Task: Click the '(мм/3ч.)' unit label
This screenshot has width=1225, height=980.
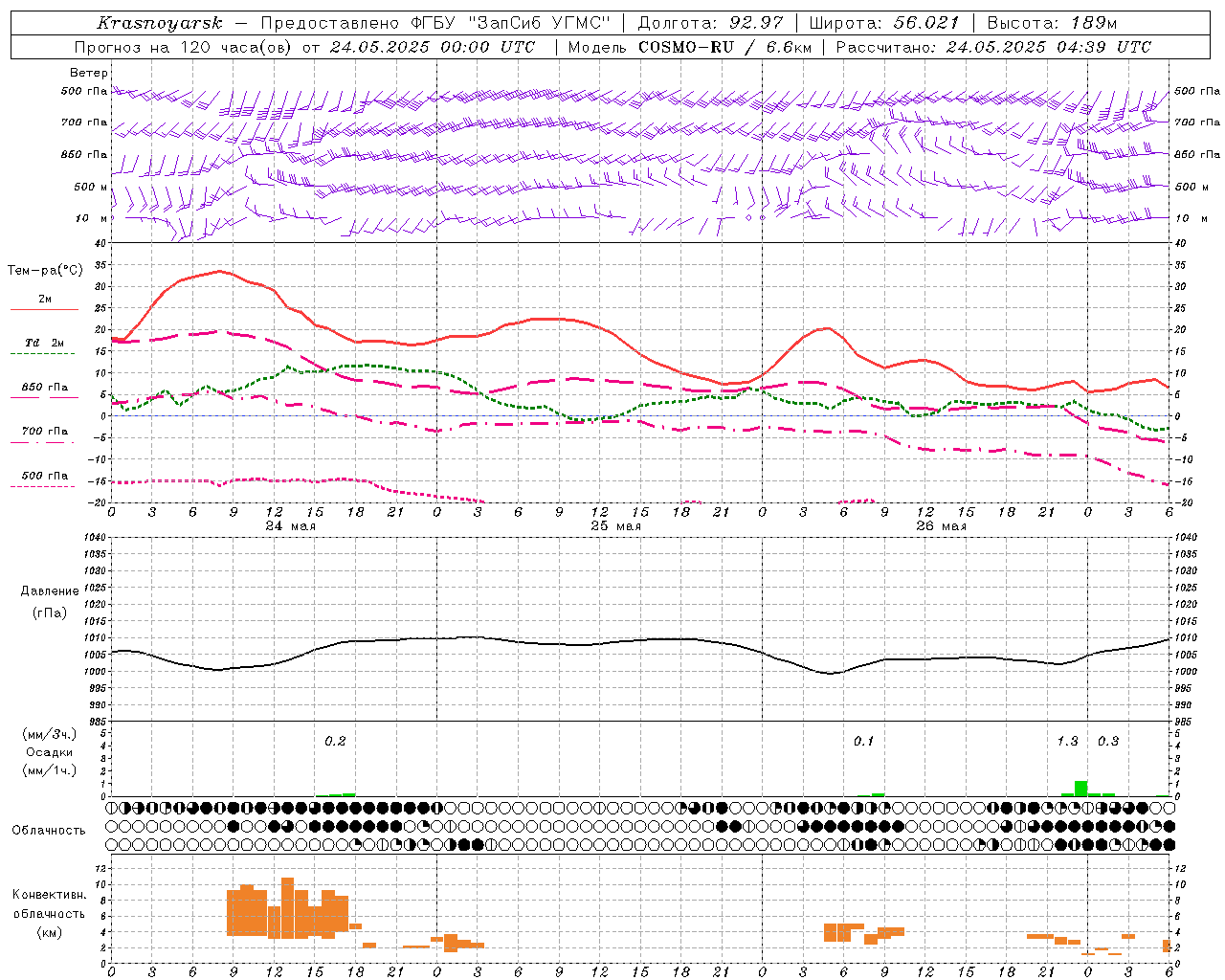Action: coord(49,734)
